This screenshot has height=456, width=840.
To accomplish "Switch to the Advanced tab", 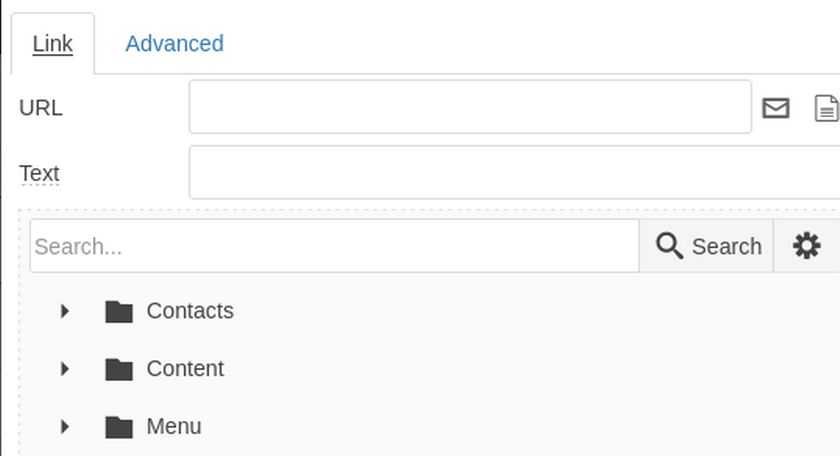I will pos(175,43).
